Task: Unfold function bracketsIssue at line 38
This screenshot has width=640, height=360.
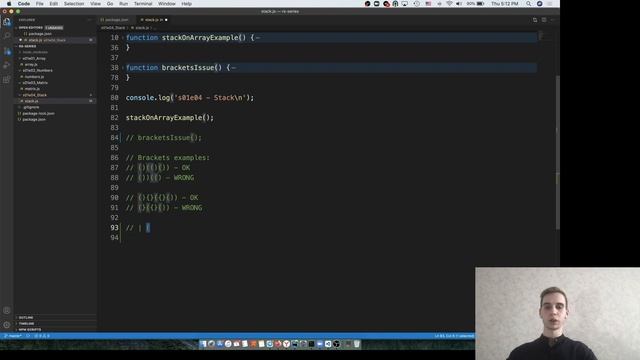Action: point(123,68)
